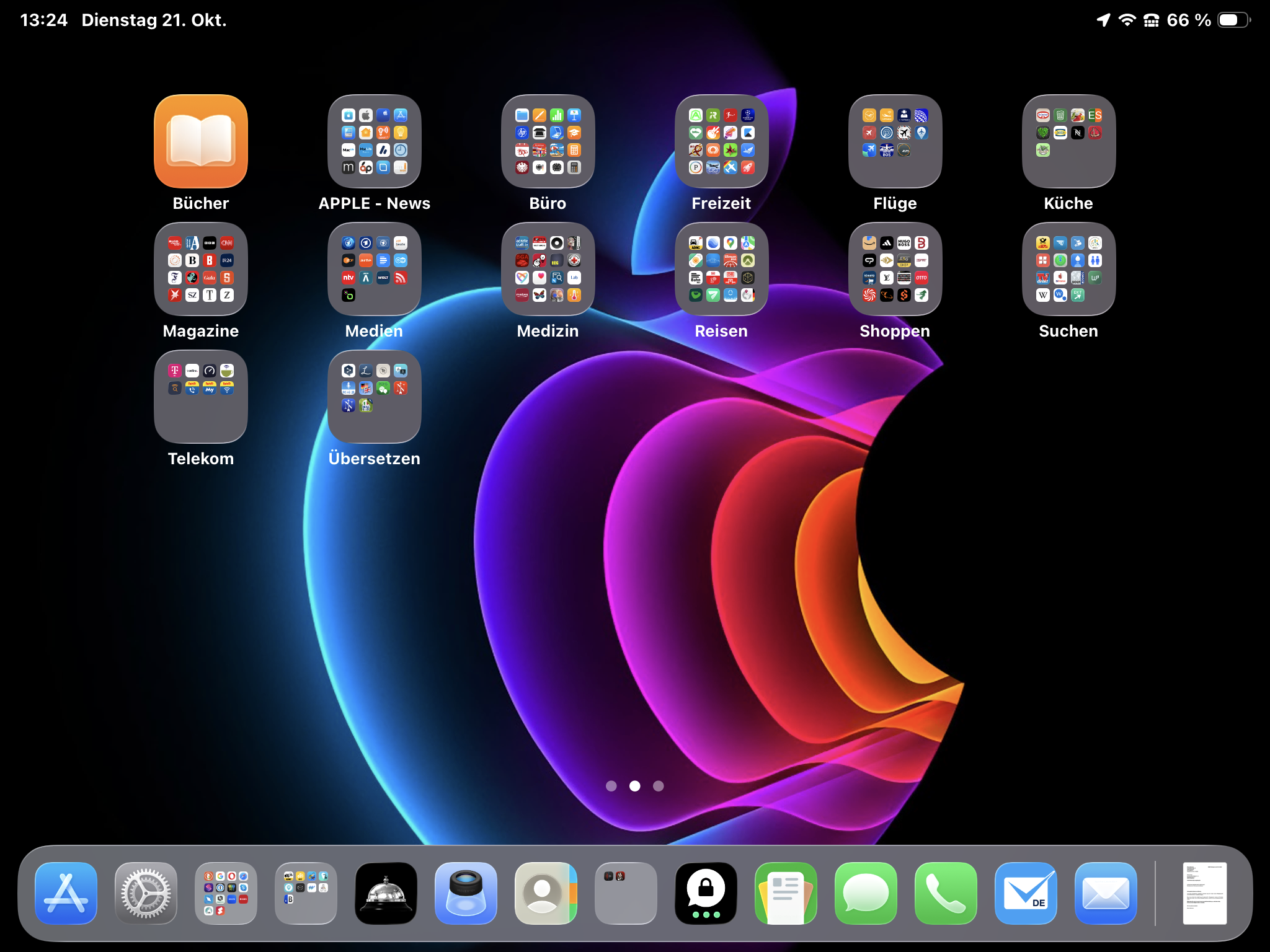Expand the Büro folder

548,141
